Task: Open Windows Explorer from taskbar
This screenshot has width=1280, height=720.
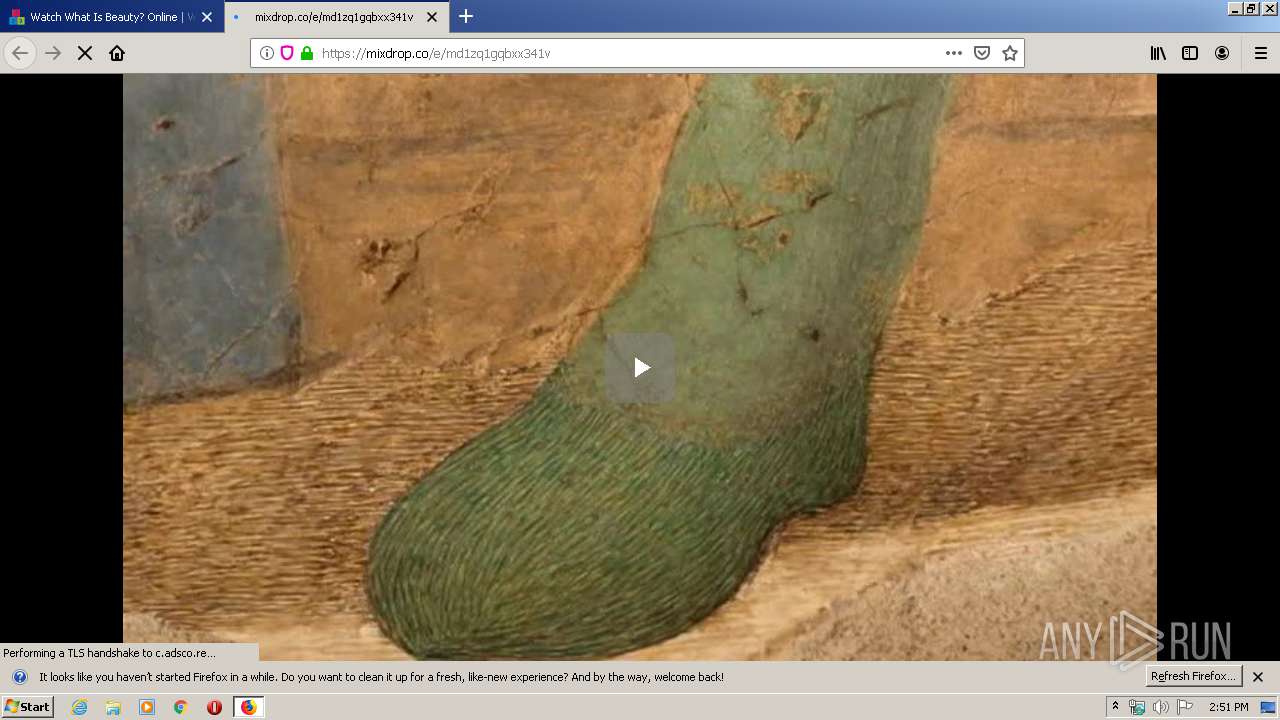Action: pyautogui.click(x=113, y=707)
